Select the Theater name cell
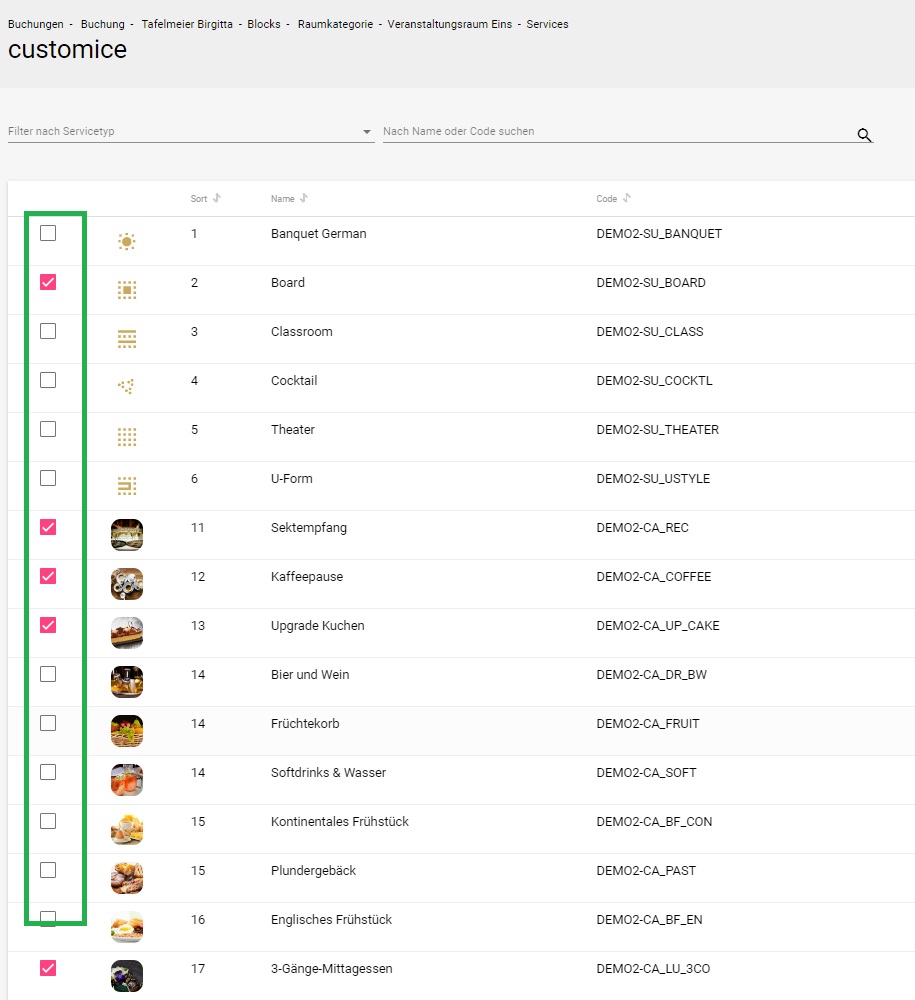The image size is (915, 1000). click(293, 430)
